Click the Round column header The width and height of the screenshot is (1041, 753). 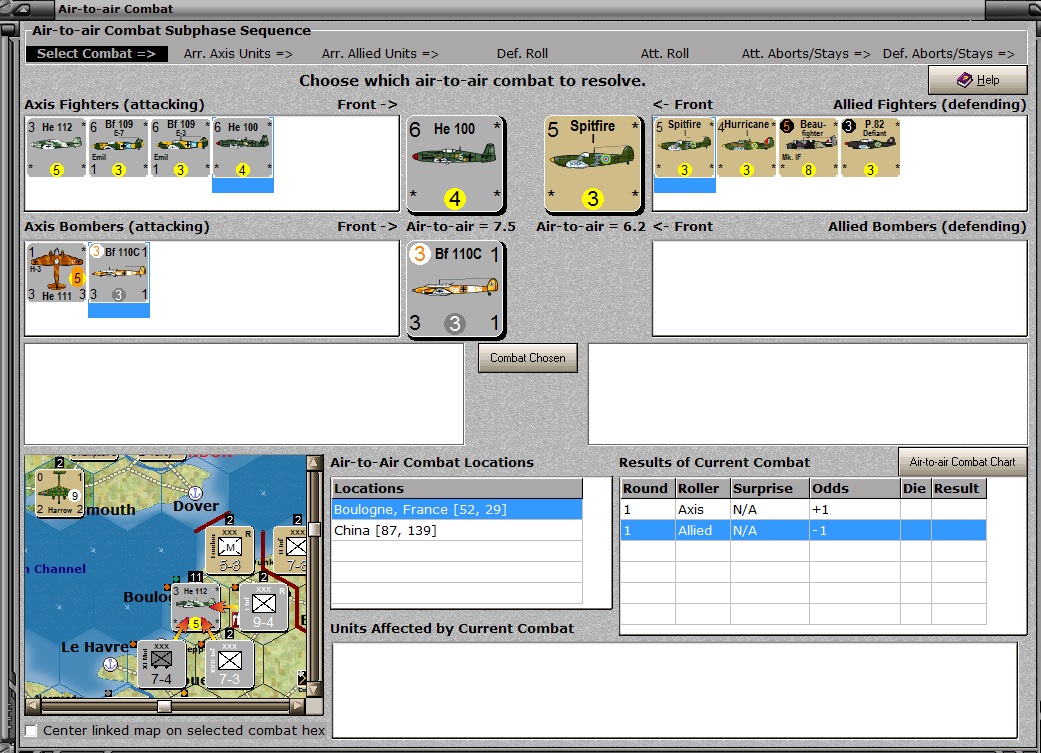coord(647,488)
